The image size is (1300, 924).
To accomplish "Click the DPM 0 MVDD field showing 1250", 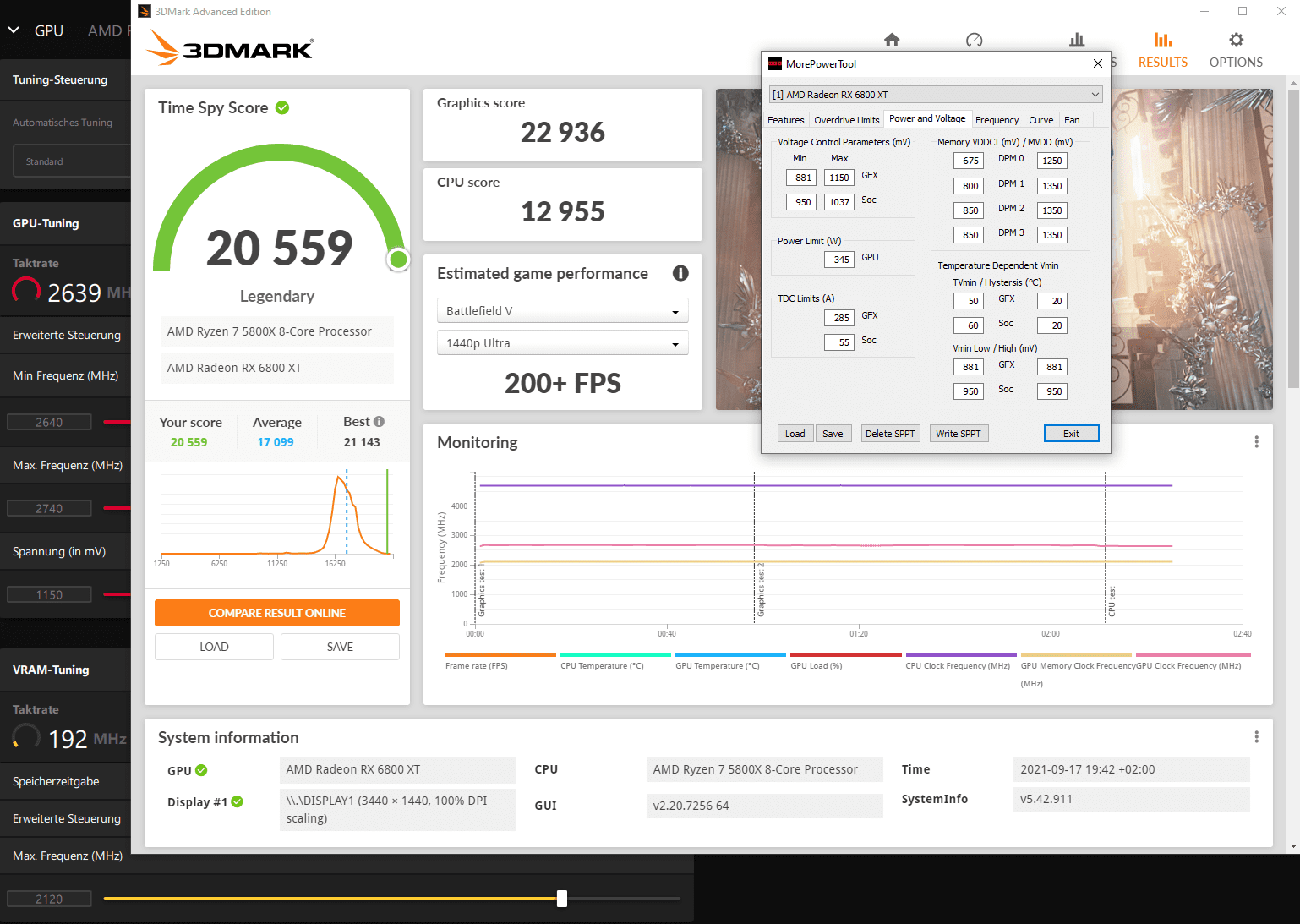I will [x=1052, y=161].
